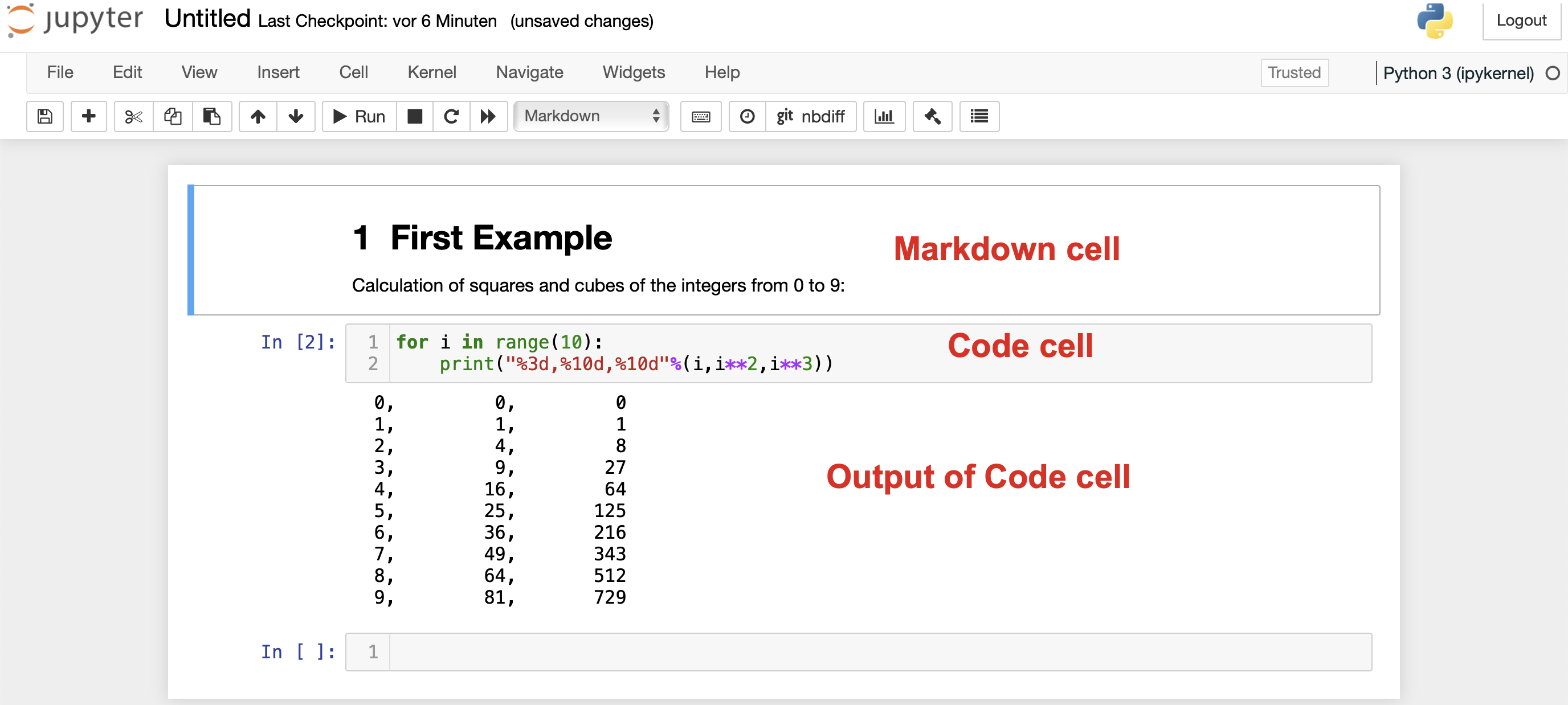The image size is (1568, 705).
Task: Open the nbdiff tool via git nbdiff button
Action: coord(811,116)
